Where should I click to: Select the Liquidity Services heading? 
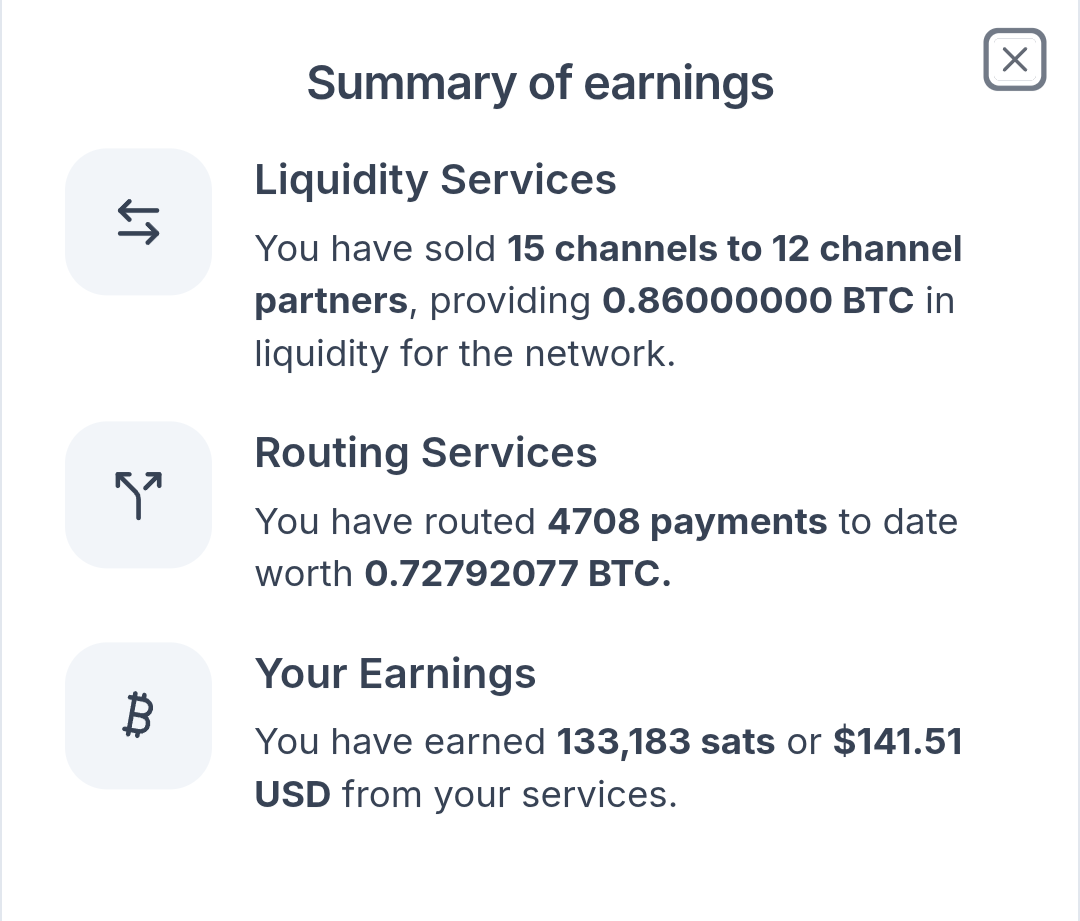click(x=435, y=180)
